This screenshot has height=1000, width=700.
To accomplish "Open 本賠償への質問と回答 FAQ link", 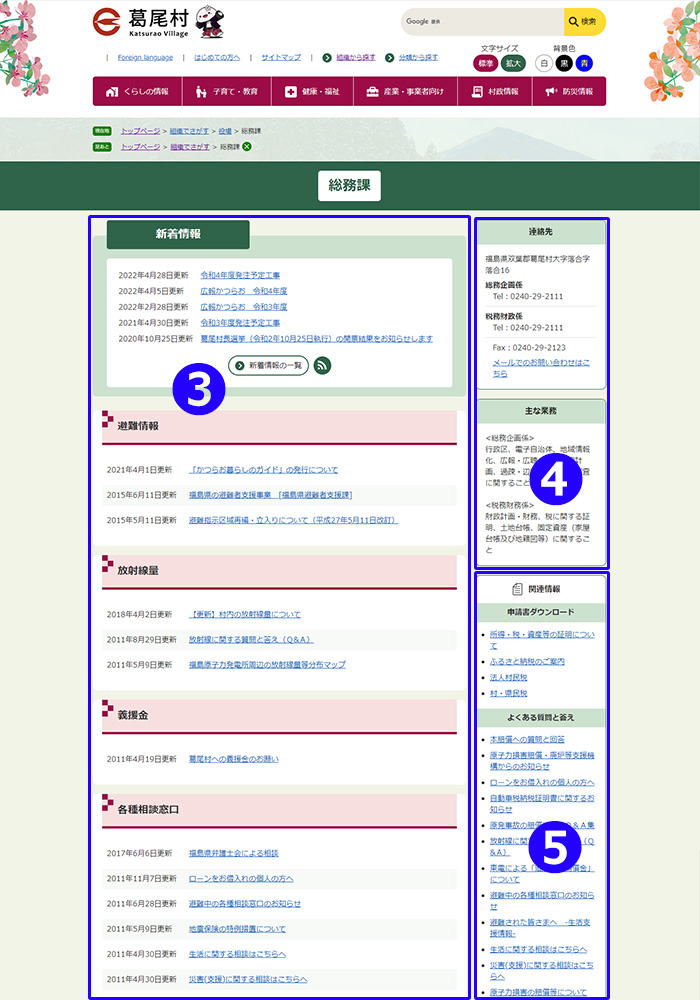I will coord(527,740).
